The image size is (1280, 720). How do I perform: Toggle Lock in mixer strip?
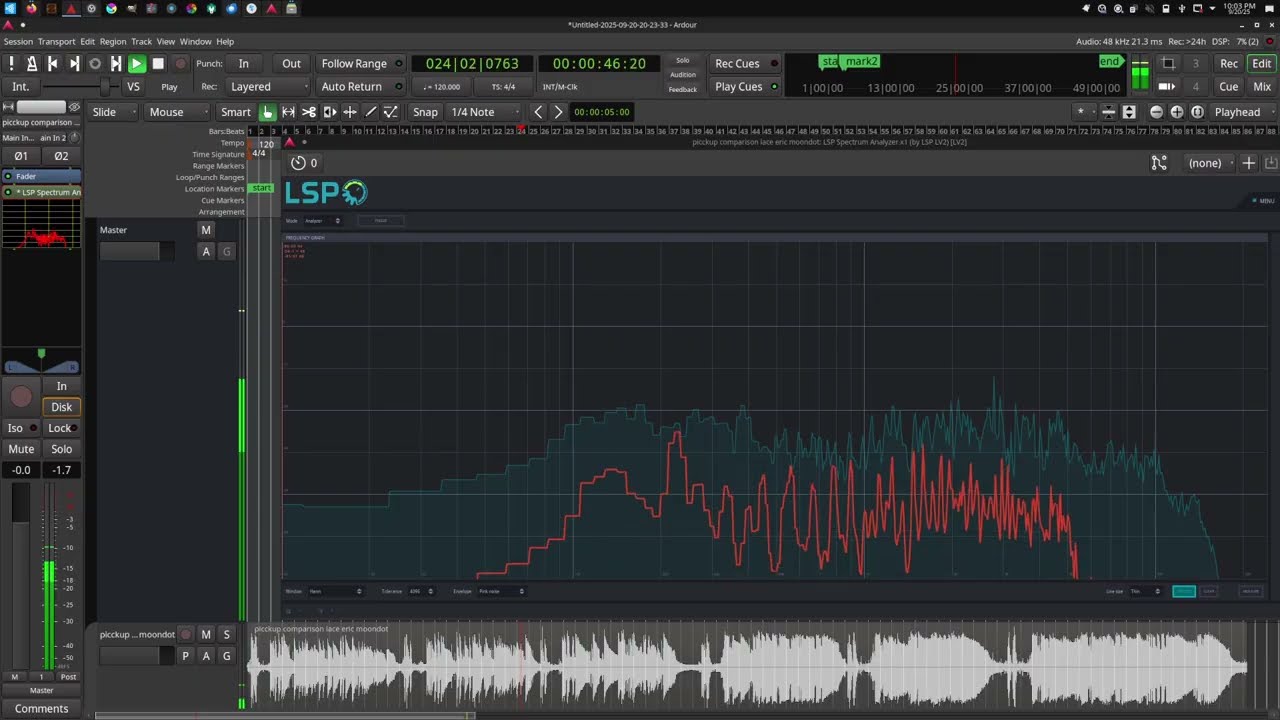tap(61, 428)
